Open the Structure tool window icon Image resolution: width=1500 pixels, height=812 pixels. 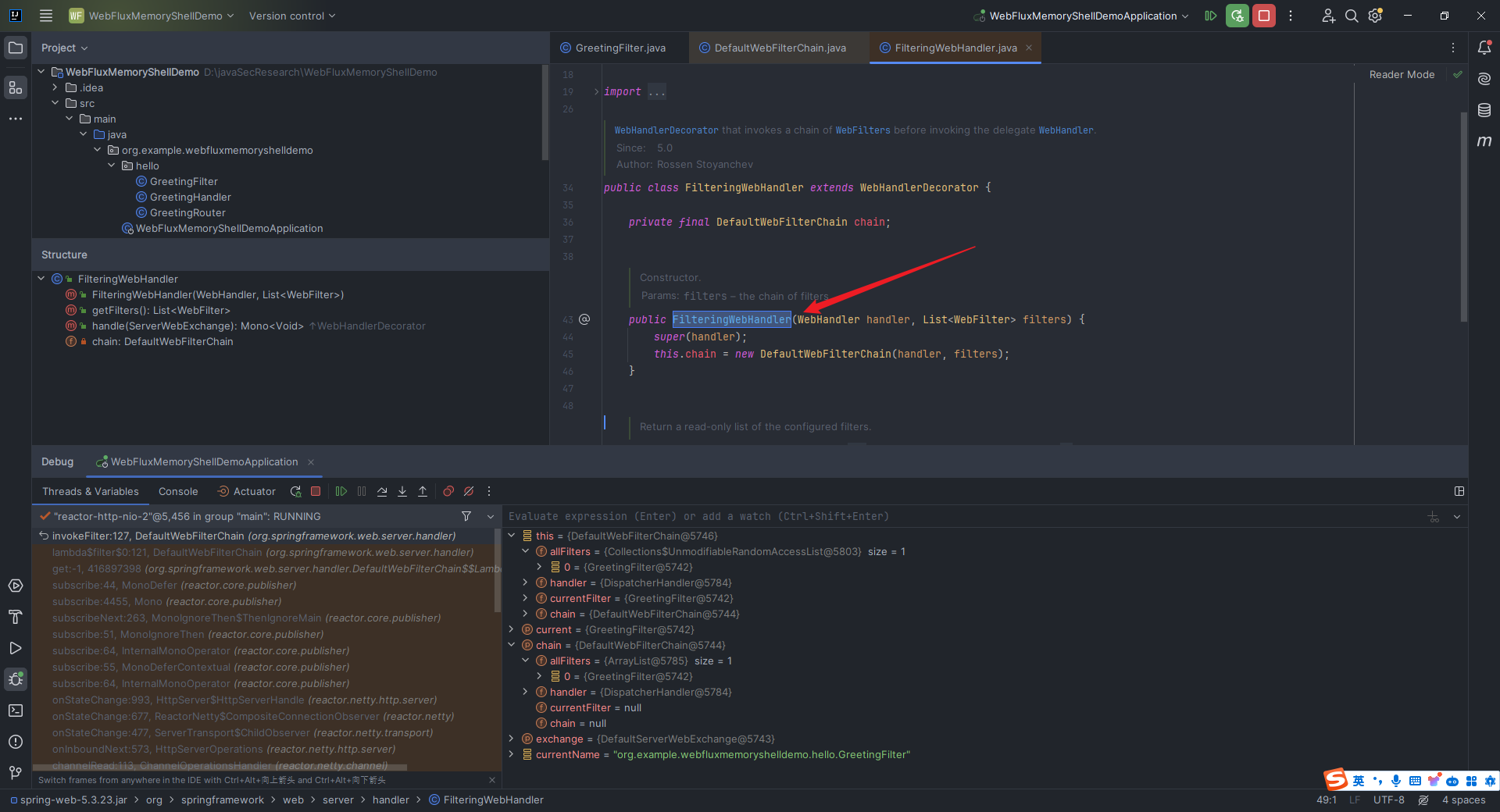click(16, 87)
